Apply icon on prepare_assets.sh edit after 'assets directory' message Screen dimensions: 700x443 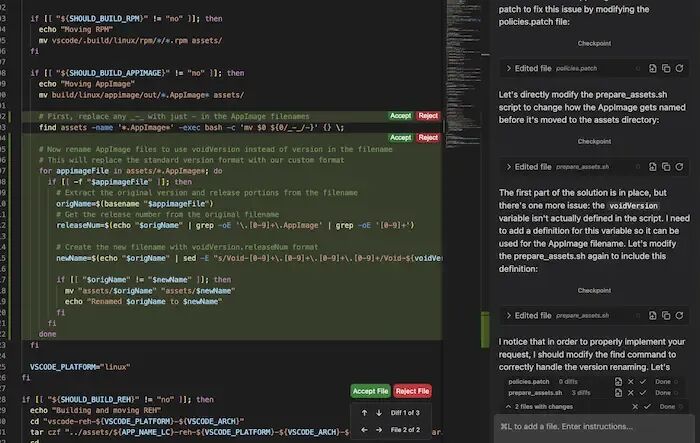(652, 167)
